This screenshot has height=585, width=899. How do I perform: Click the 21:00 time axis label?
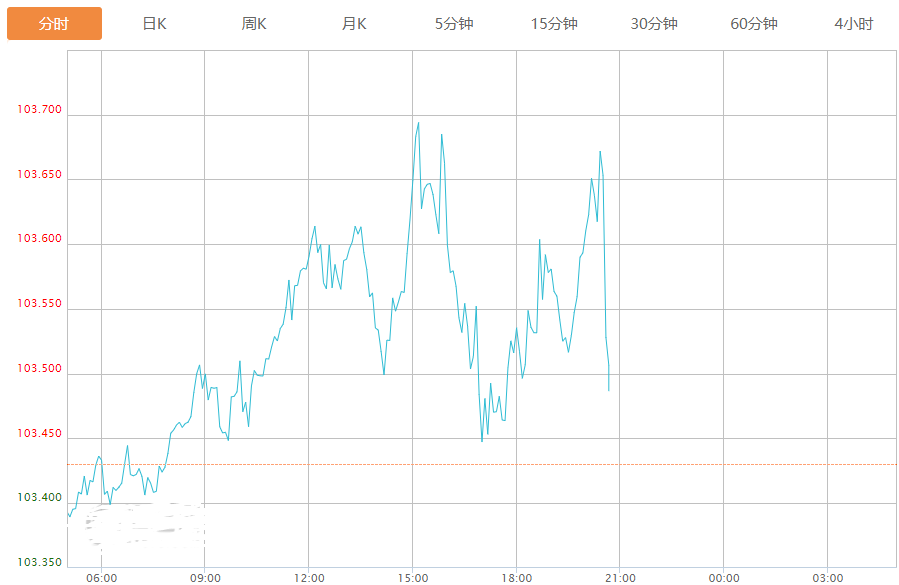coord(620,577)
